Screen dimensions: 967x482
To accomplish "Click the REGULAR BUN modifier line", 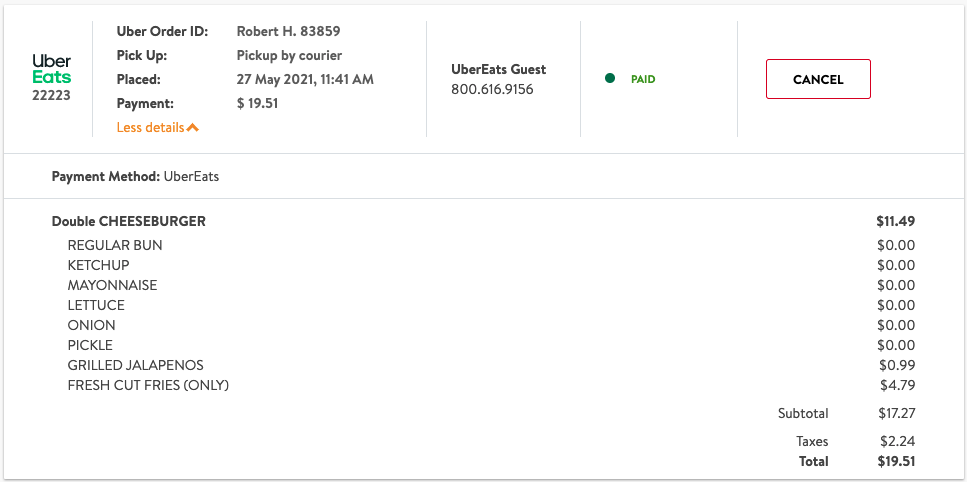I will tap(115, 245).
